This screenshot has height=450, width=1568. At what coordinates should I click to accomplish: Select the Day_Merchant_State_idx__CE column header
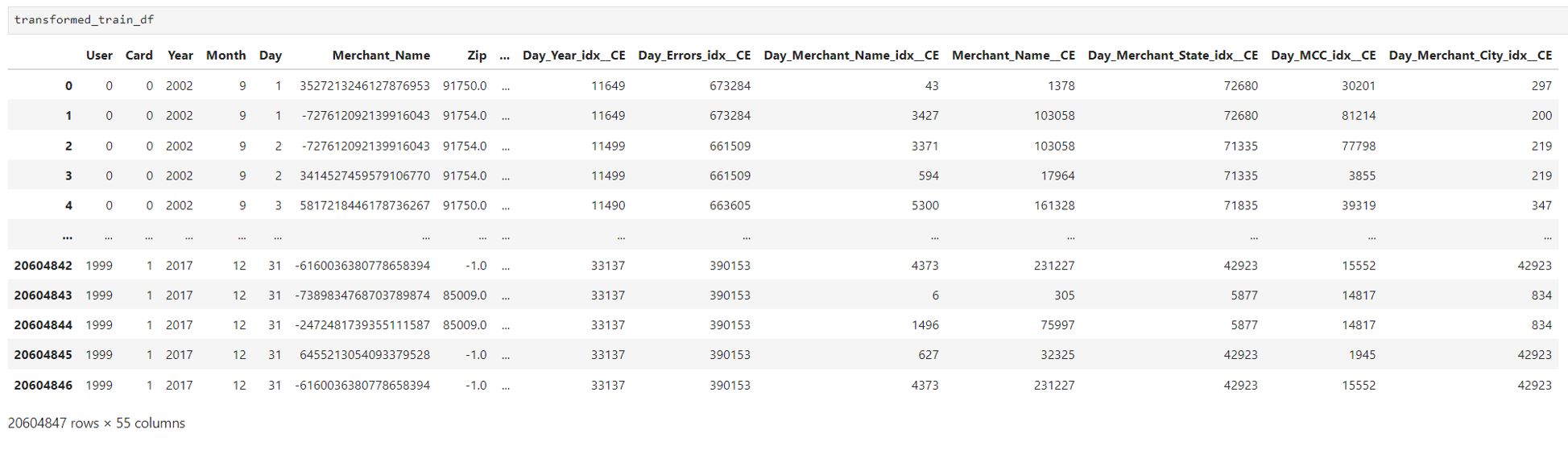click(x=1172, y=56)
